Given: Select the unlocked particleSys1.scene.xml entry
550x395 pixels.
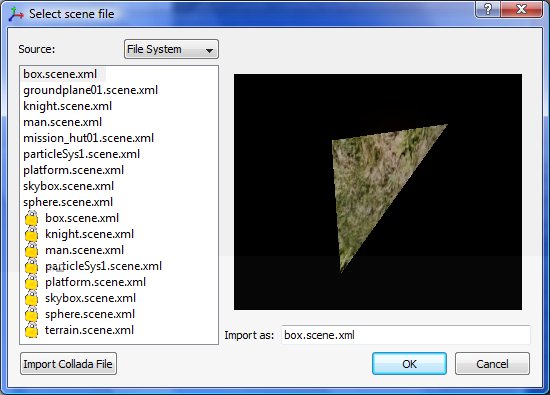Looking at the screenshot, I should (81, 154).
